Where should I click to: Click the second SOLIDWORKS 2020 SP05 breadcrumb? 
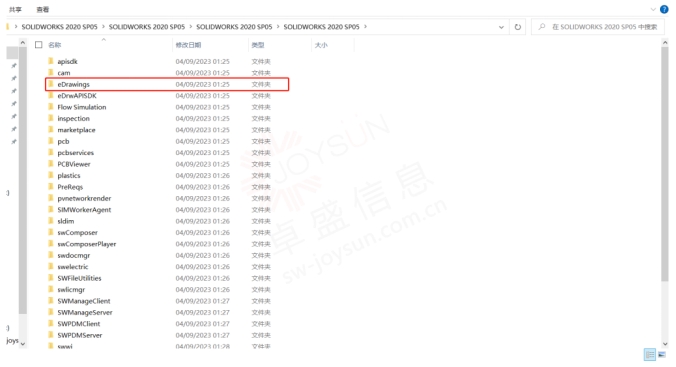[x=147, y=27]
